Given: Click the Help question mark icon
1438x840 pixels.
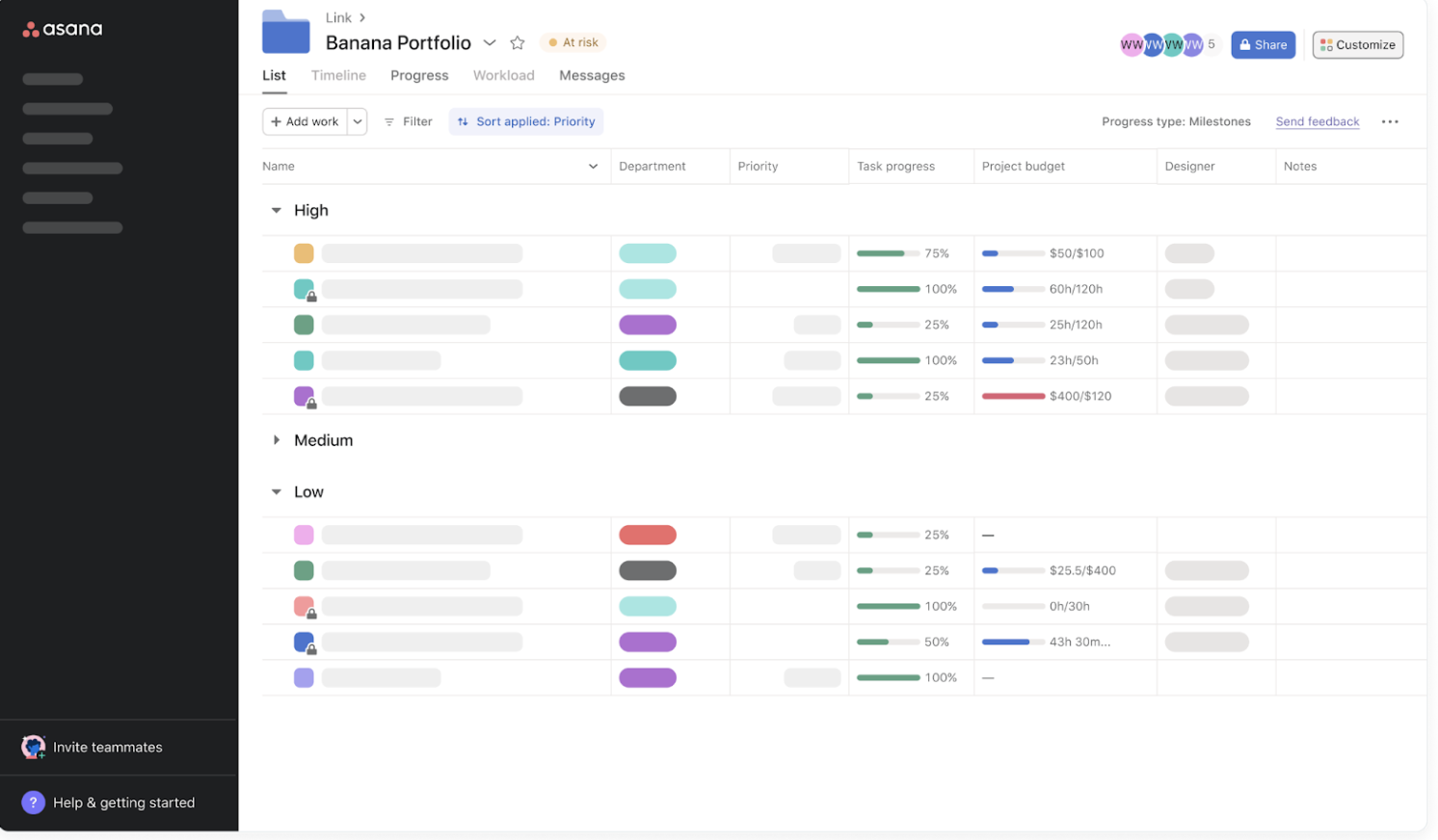Looking at the screenshot, I should pos(33,802).
